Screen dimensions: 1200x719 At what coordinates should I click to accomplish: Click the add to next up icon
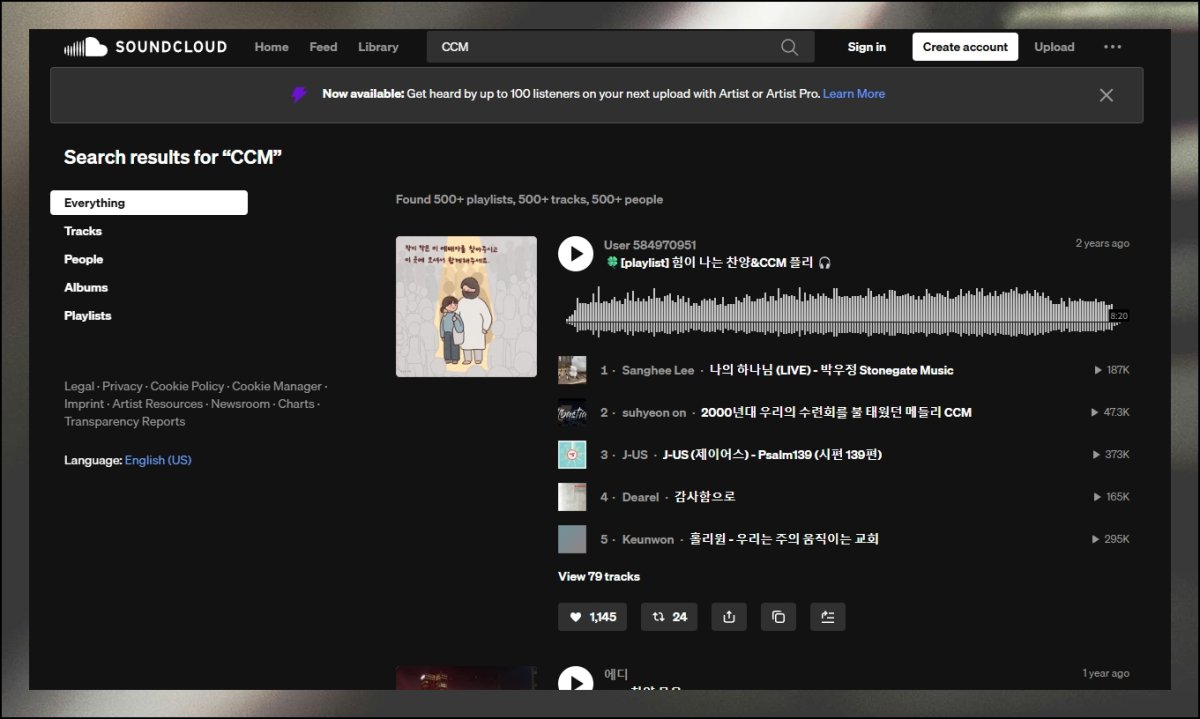click(x=828, y=617)
